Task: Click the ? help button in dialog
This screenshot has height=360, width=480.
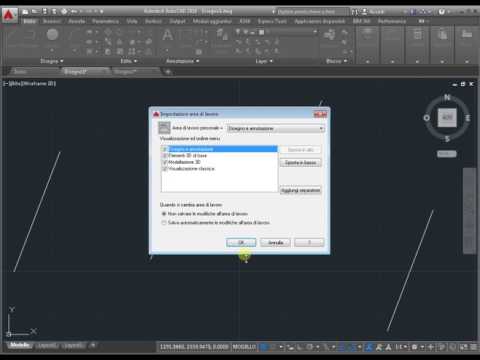Action: (309, 242)
